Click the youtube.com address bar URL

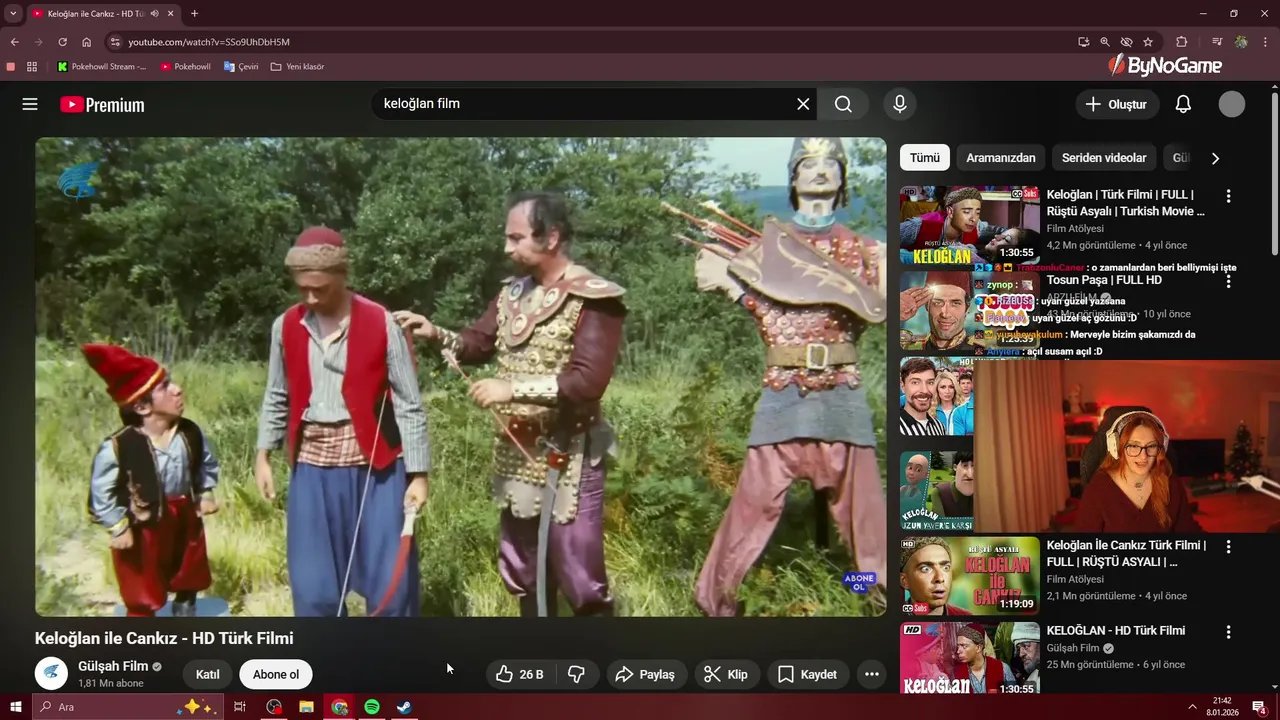(209, 42)
